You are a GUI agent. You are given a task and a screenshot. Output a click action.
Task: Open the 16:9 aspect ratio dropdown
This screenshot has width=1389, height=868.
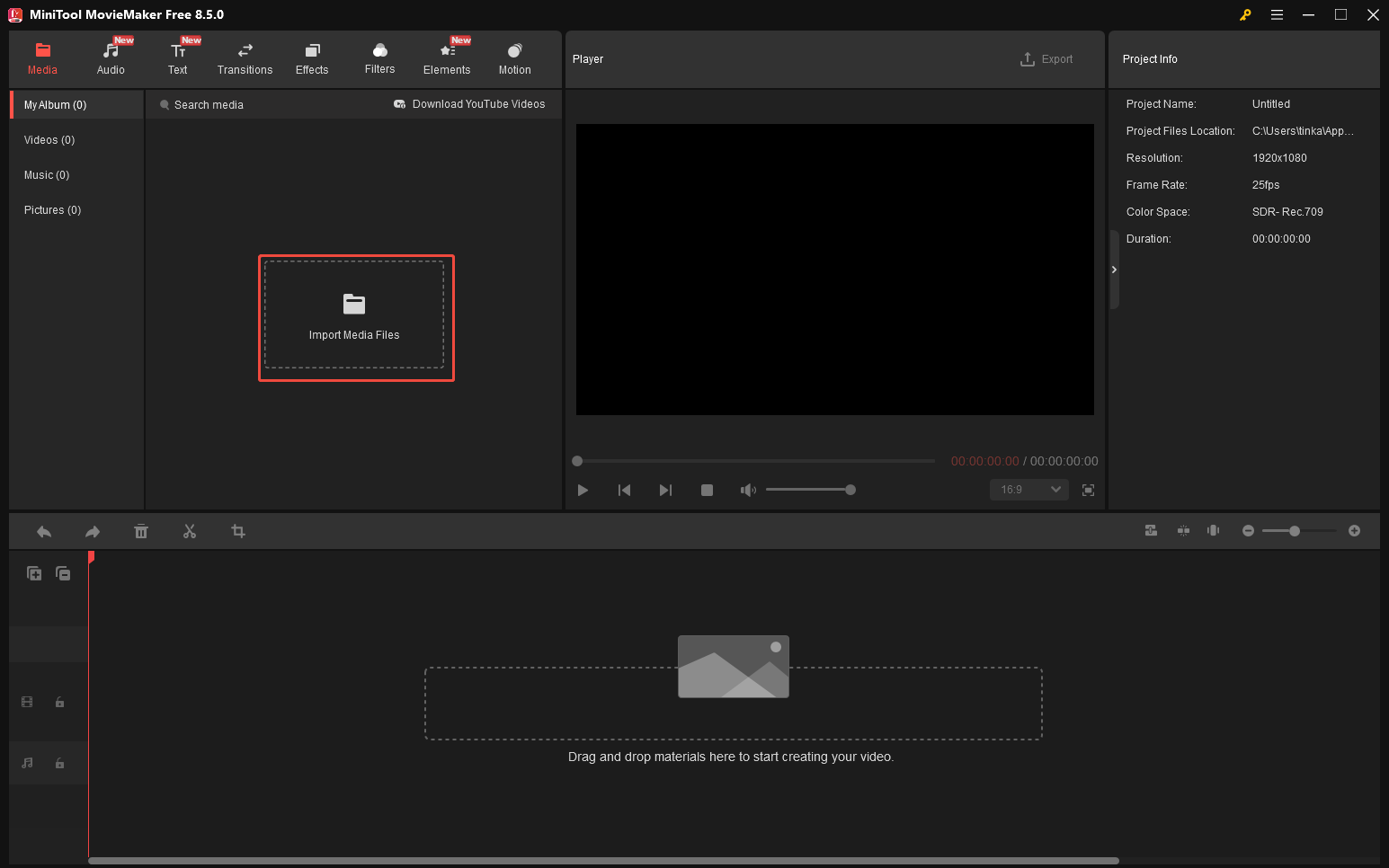tap(1028, 489)
